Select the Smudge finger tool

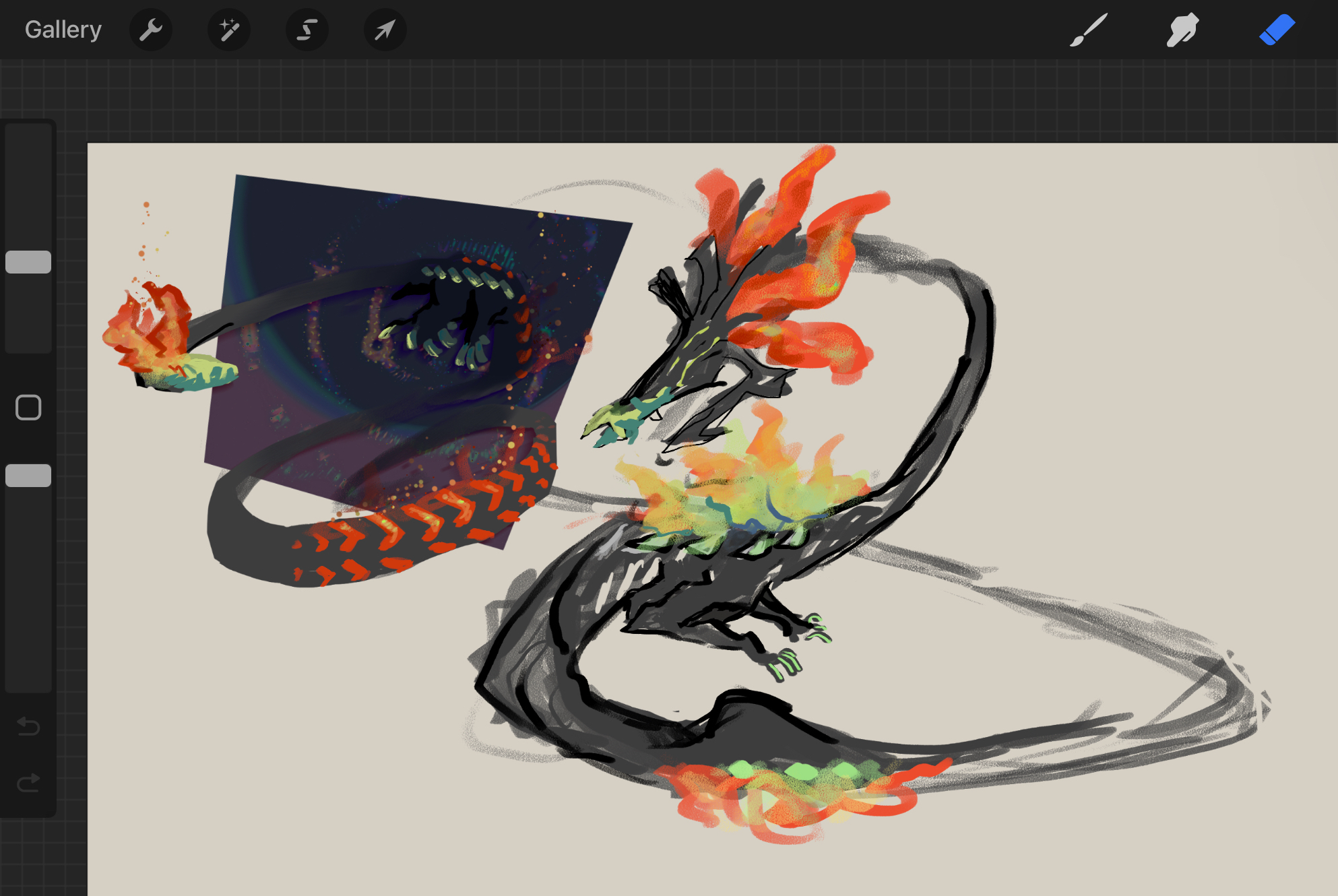(x=1182, y=30)
